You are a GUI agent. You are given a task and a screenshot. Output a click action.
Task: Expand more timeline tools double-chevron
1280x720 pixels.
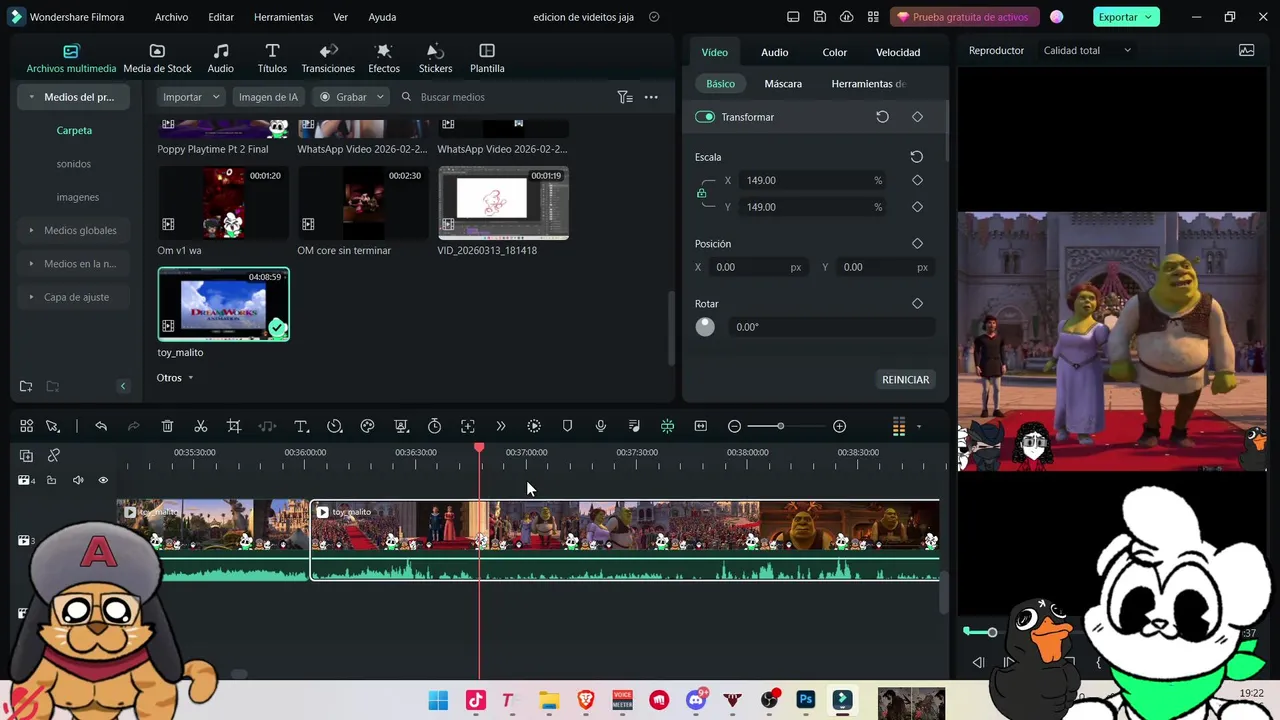point(501,426)
